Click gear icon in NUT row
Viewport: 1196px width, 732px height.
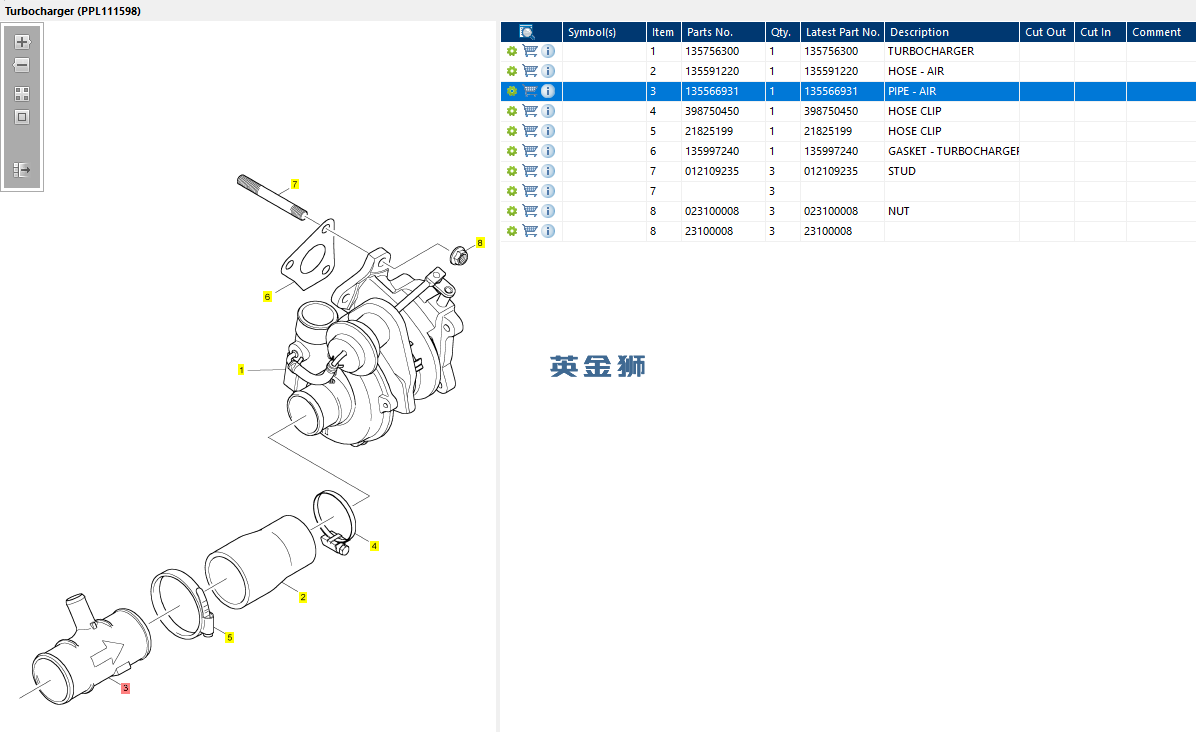tap(512, 211)
